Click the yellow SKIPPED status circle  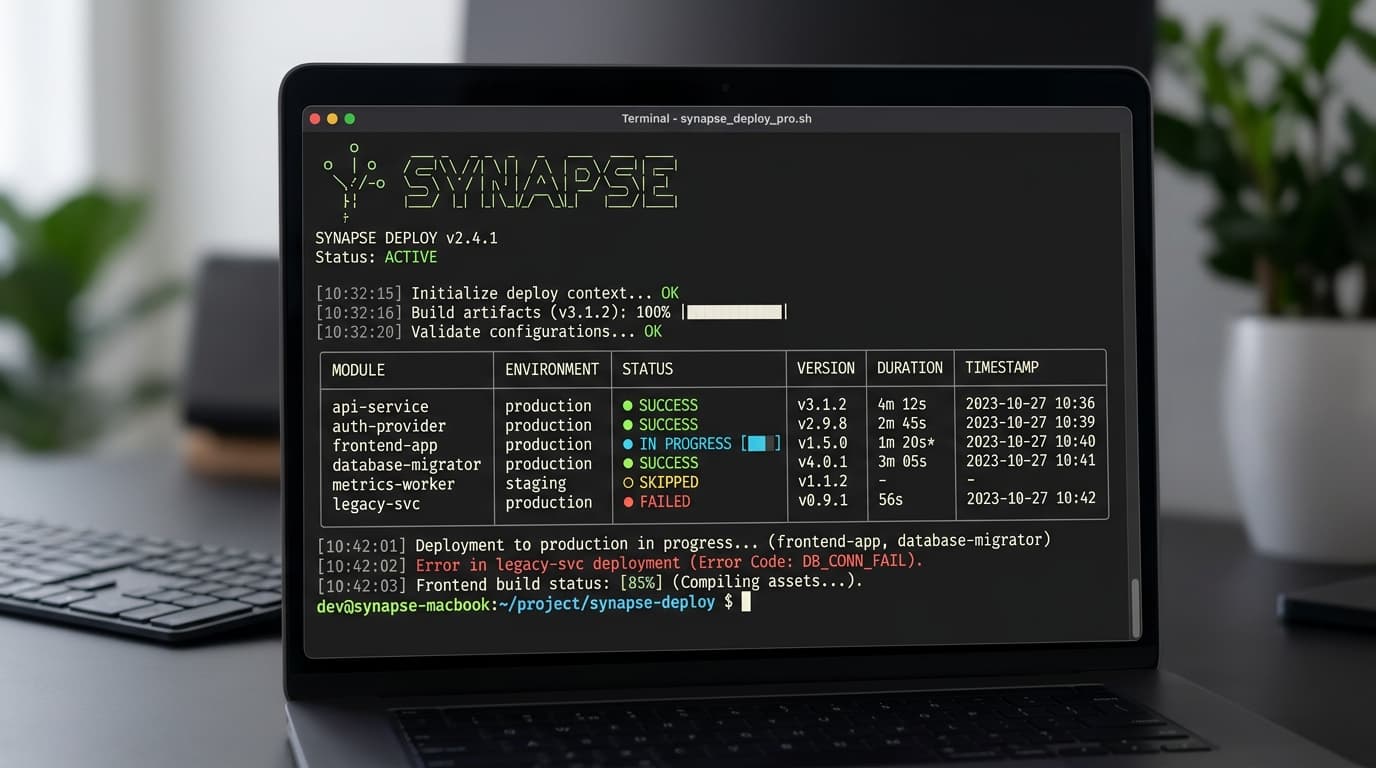coord(628,483)
